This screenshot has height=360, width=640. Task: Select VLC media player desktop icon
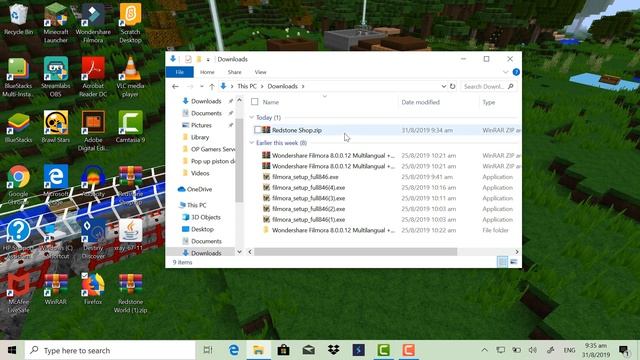point(130,77)
